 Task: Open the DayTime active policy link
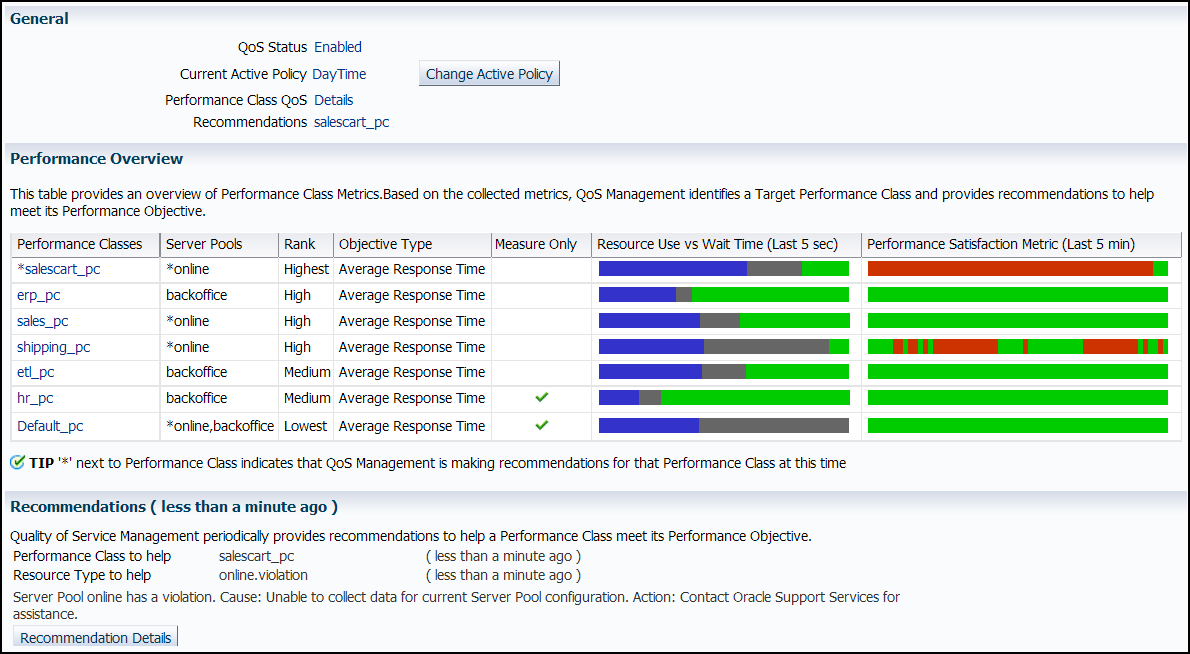coord(339,74)
